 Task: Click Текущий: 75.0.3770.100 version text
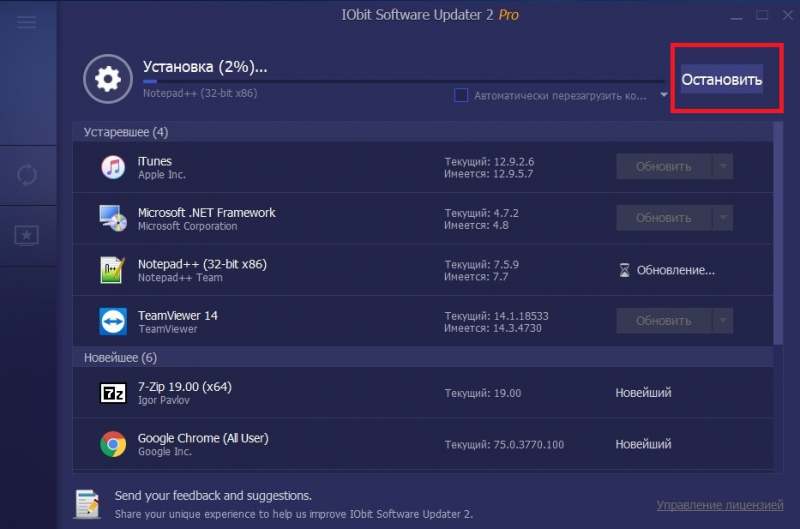[x=504, y=444]
